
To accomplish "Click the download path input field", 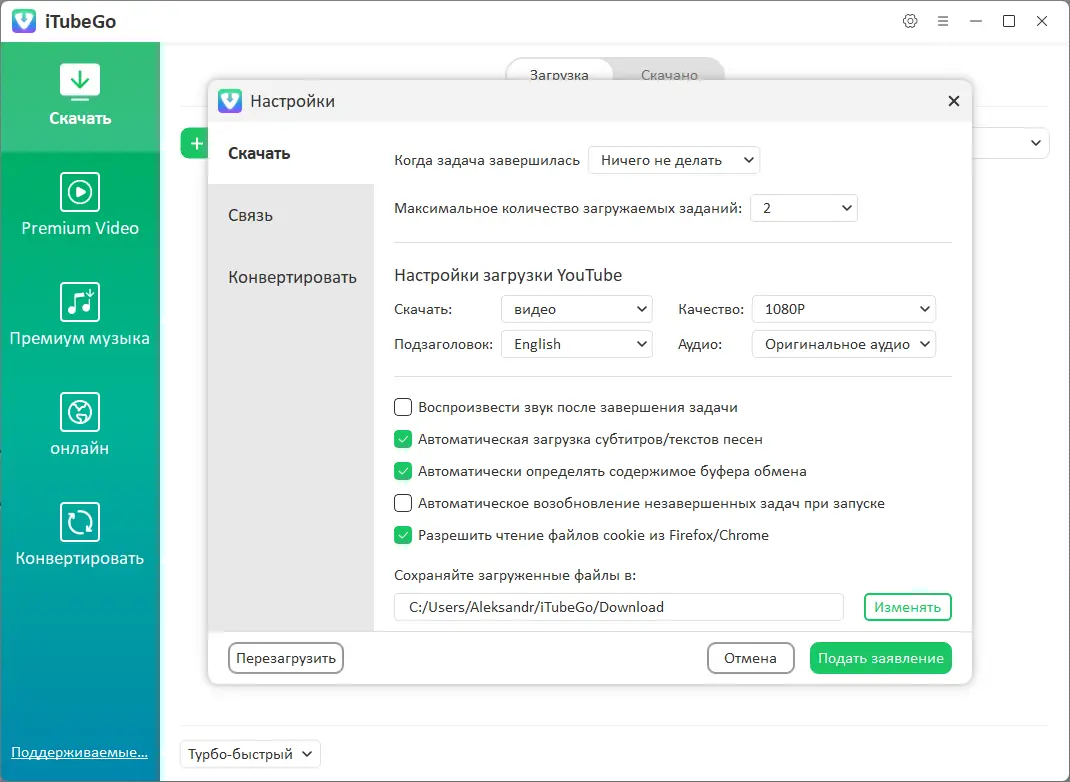I will coord(618,607).
